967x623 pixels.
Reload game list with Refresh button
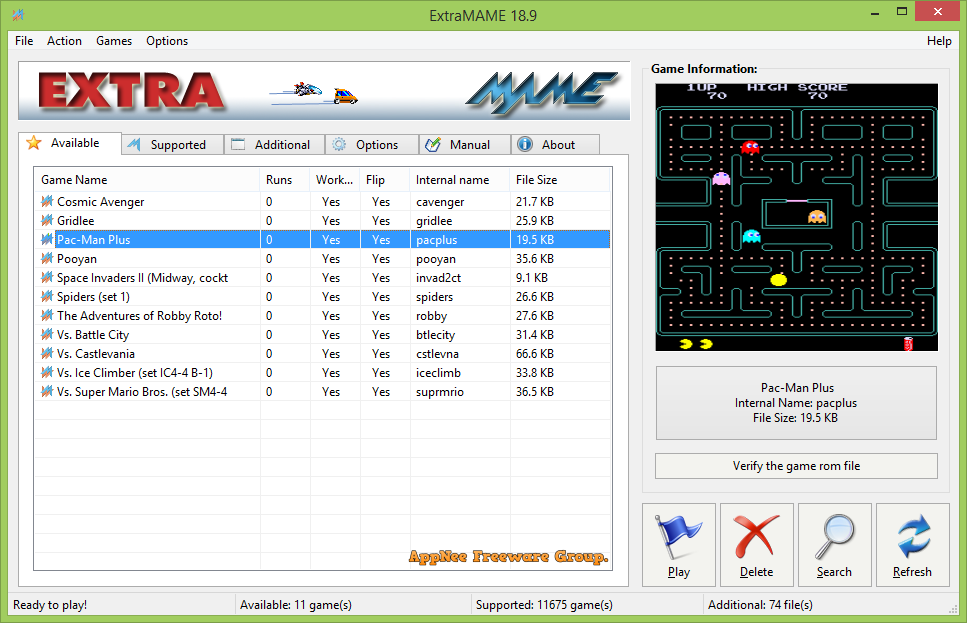pos(913,545)
